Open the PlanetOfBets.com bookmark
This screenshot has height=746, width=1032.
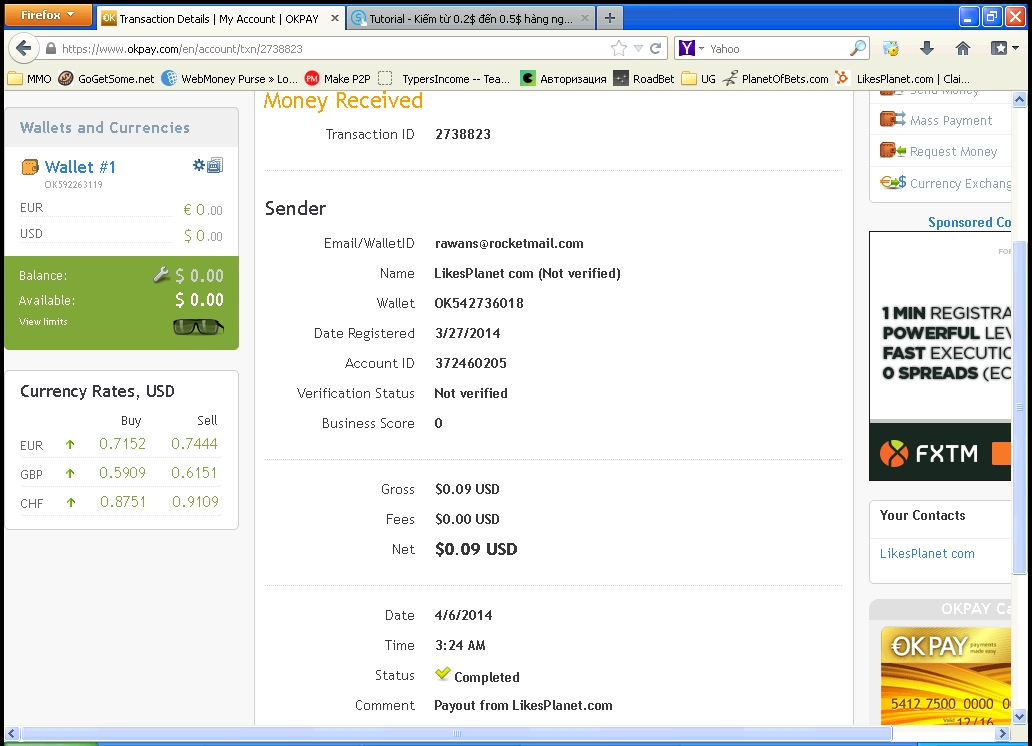coord(784,79)
